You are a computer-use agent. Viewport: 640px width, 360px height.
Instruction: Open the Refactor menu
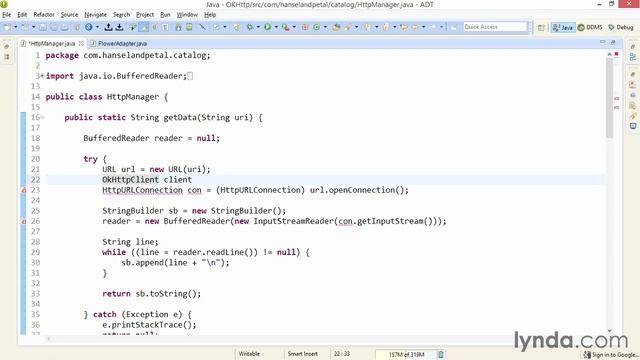[x=44, y=15]
